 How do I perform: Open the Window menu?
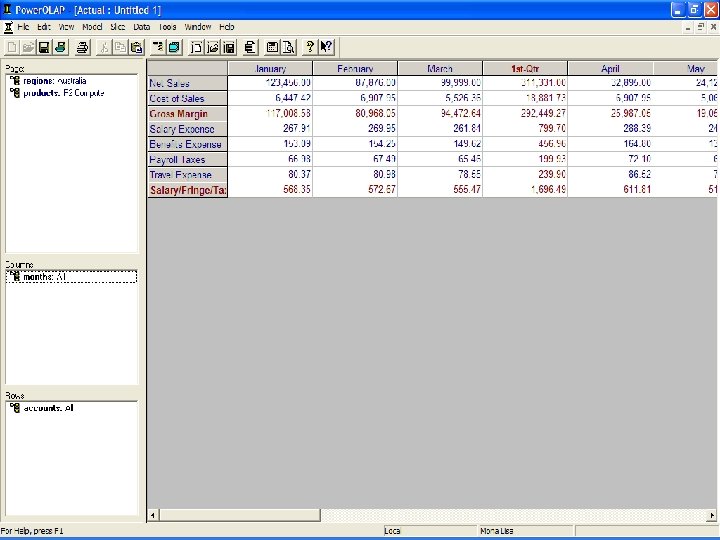[x=198, y=27]
